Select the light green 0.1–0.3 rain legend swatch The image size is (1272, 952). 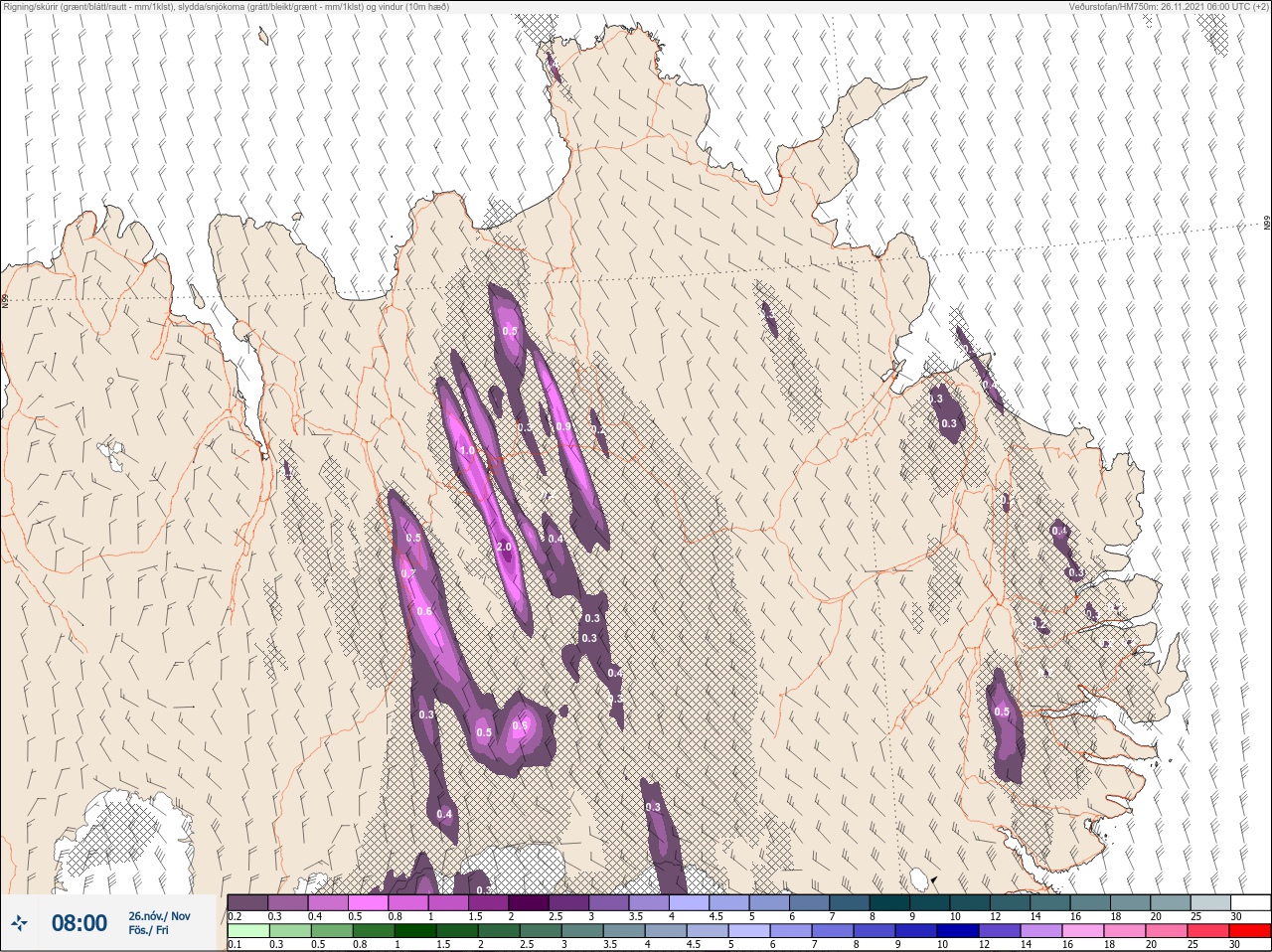click(247, 931)
